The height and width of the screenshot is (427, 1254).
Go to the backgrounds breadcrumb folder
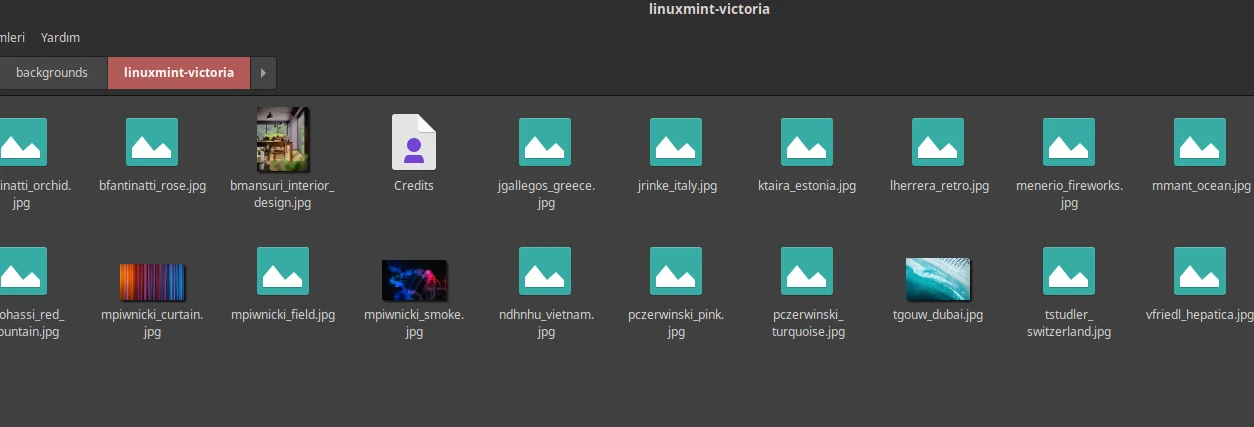(x=52, y=73)
